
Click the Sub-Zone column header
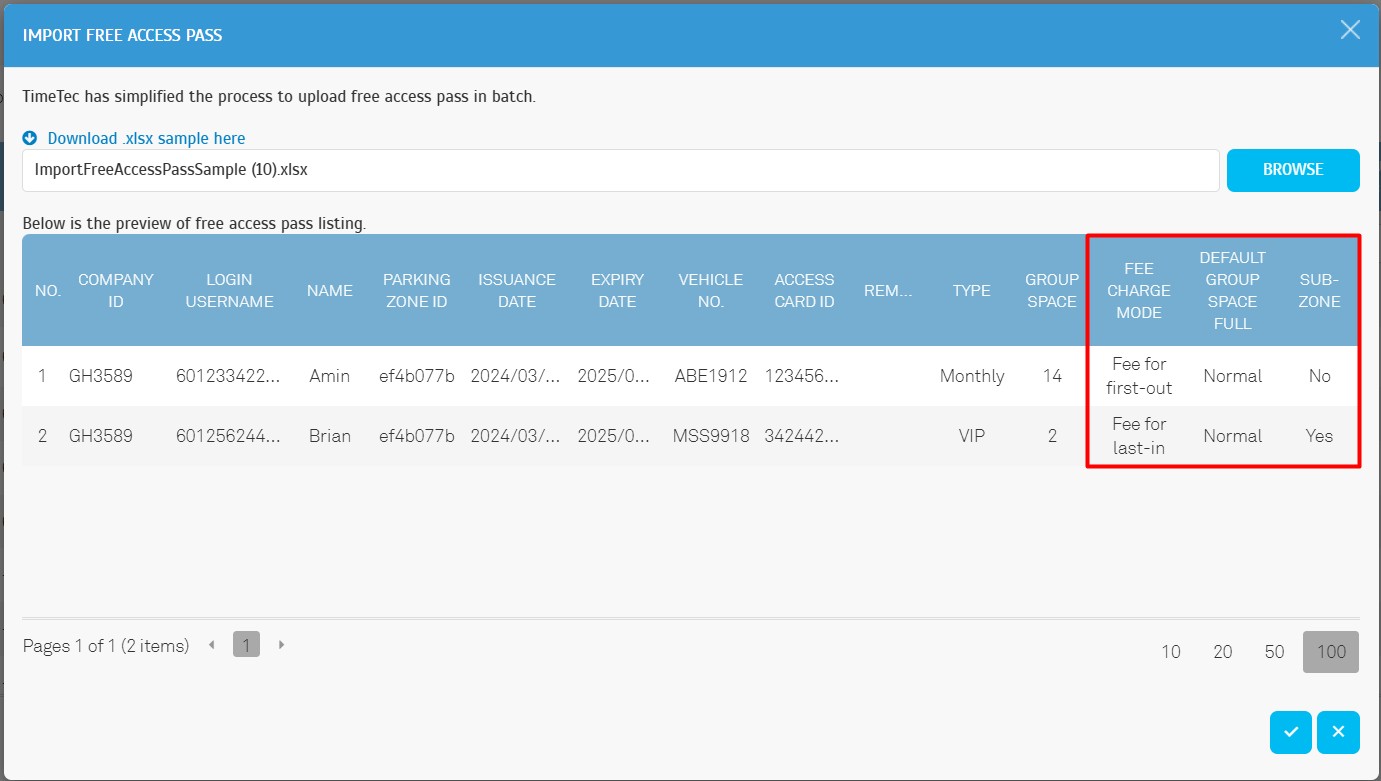click(x=1319, y=290)
